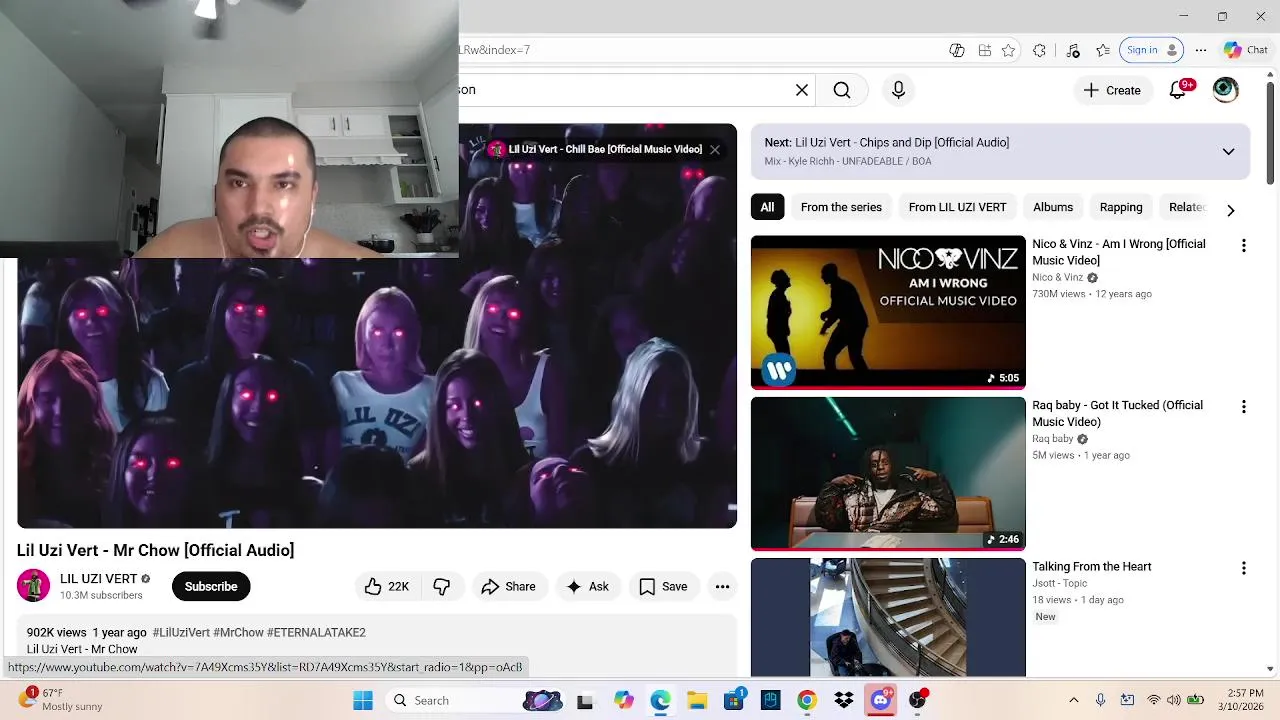Save the video to a playlist
This screenshot has width=1280, height=720.
pos(663,587)
